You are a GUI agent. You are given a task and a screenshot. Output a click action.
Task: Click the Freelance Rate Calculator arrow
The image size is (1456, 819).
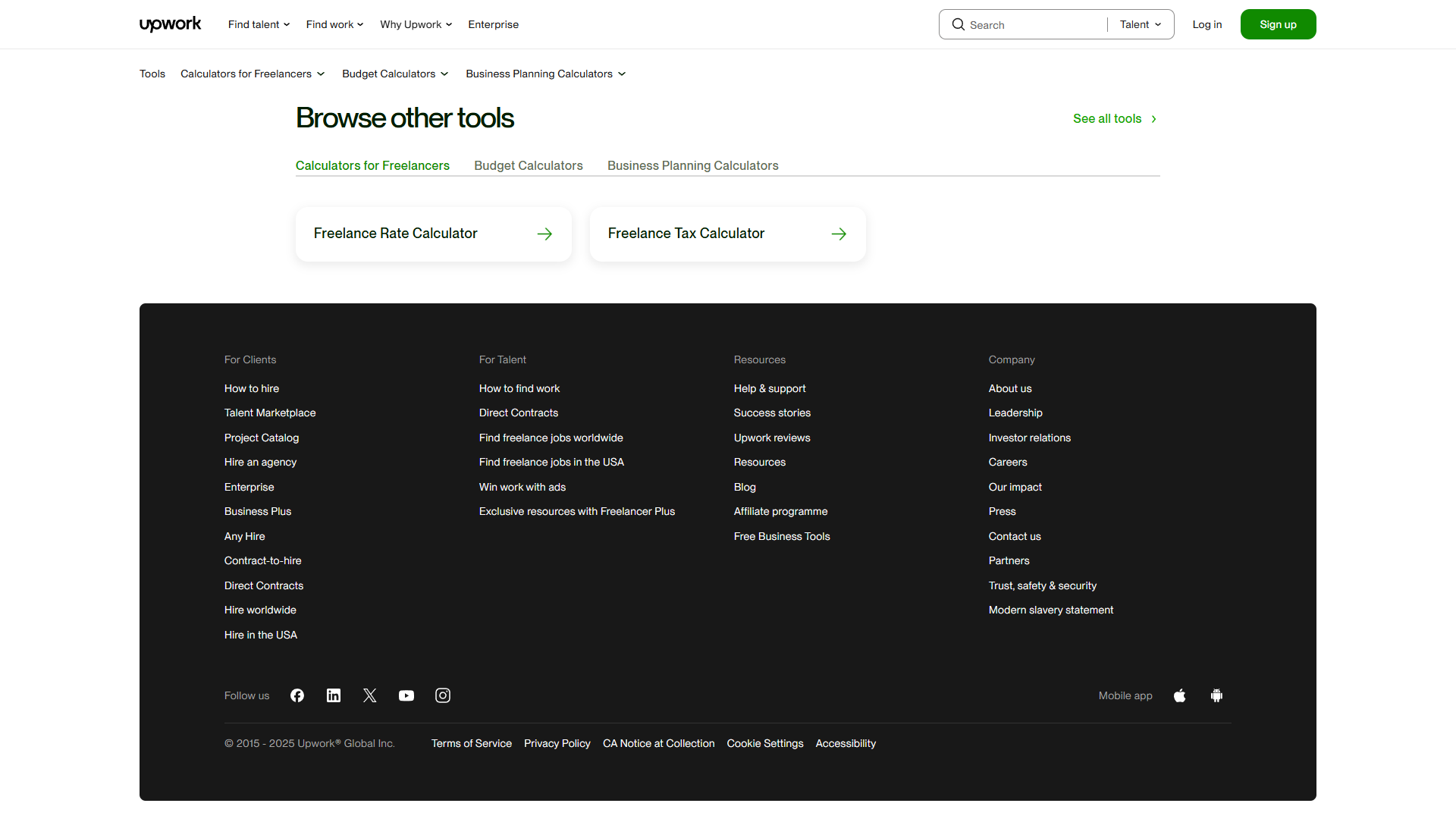544,234
